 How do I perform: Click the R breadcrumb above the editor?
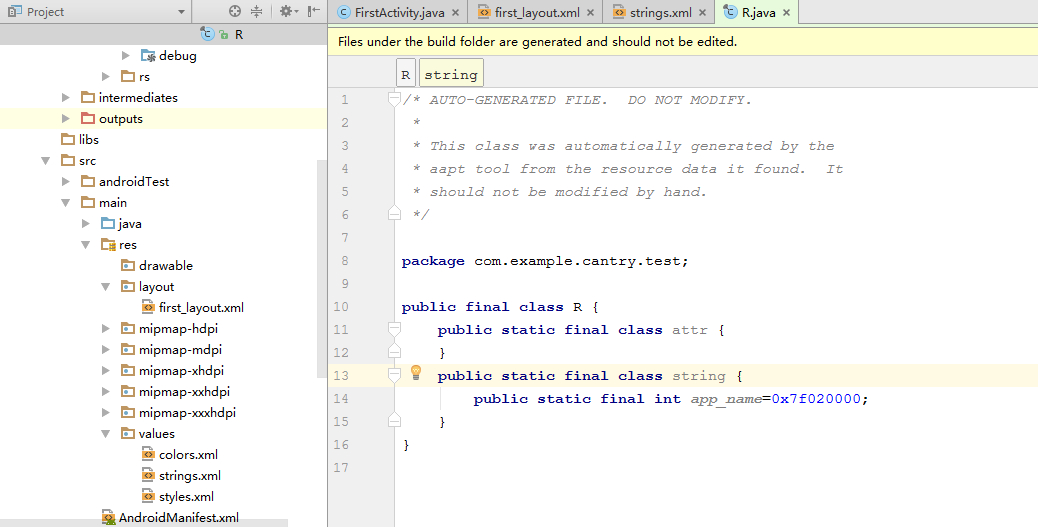pyautogui.click(x=406, y=75)
